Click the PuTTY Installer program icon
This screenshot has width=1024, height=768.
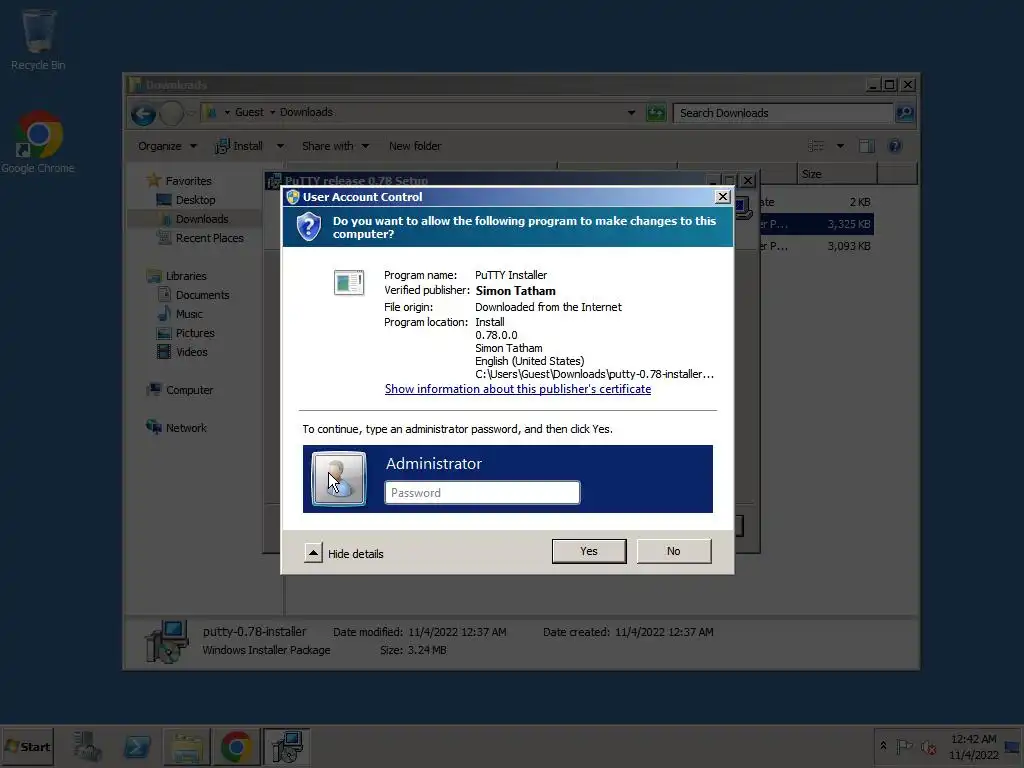pyautogui.click(x=349, y=283)
